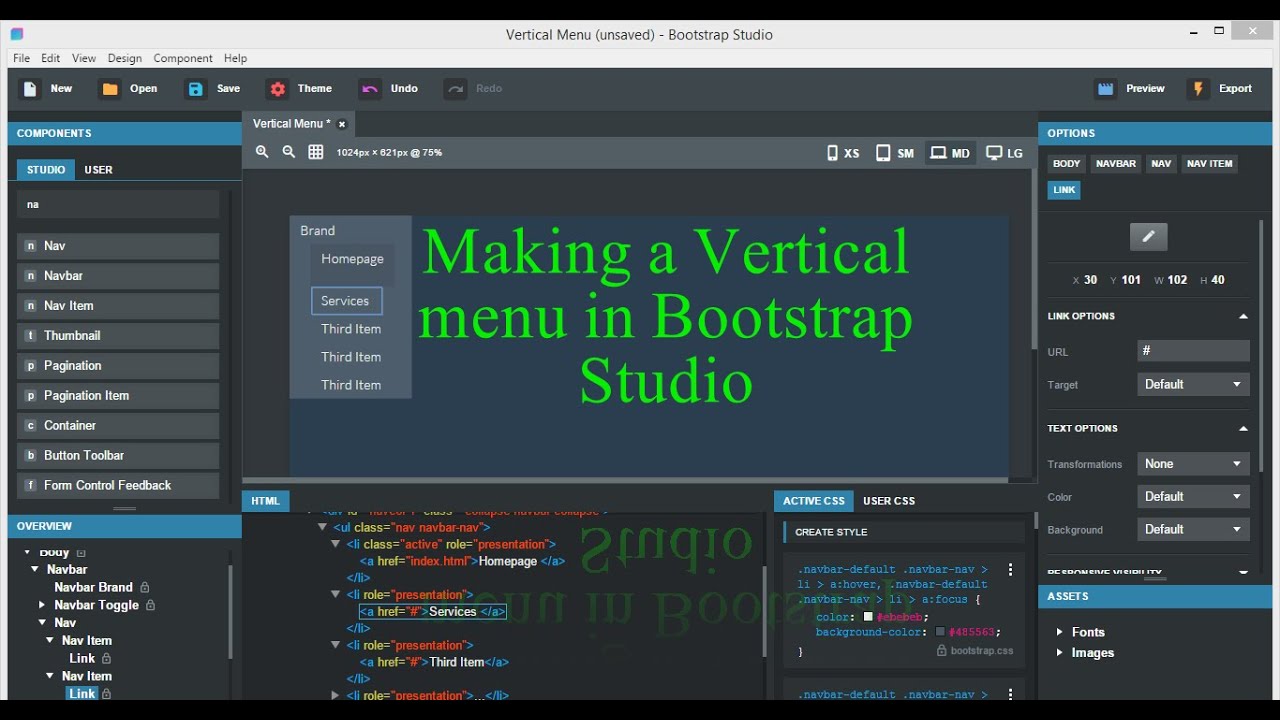
Task: Switch to the User components tab
Action: 99,170
